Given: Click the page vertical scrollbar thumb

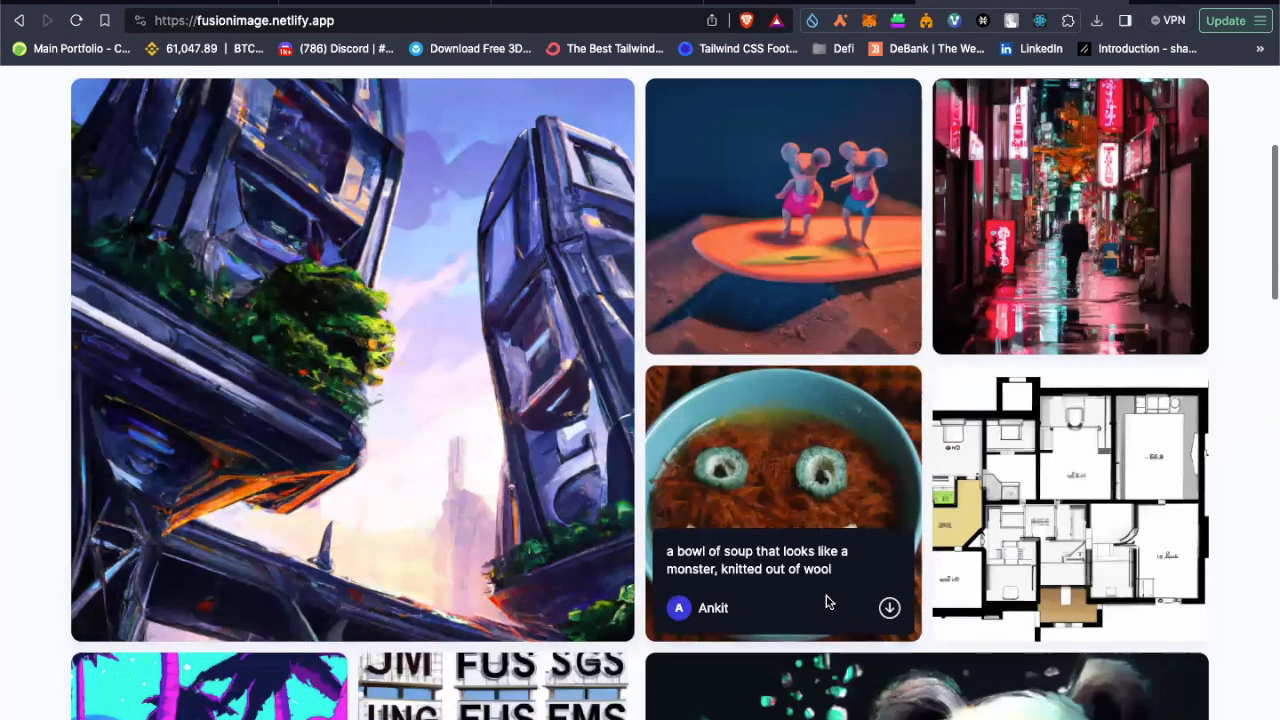Looking at the screenshot, I should pos(1275,221).
